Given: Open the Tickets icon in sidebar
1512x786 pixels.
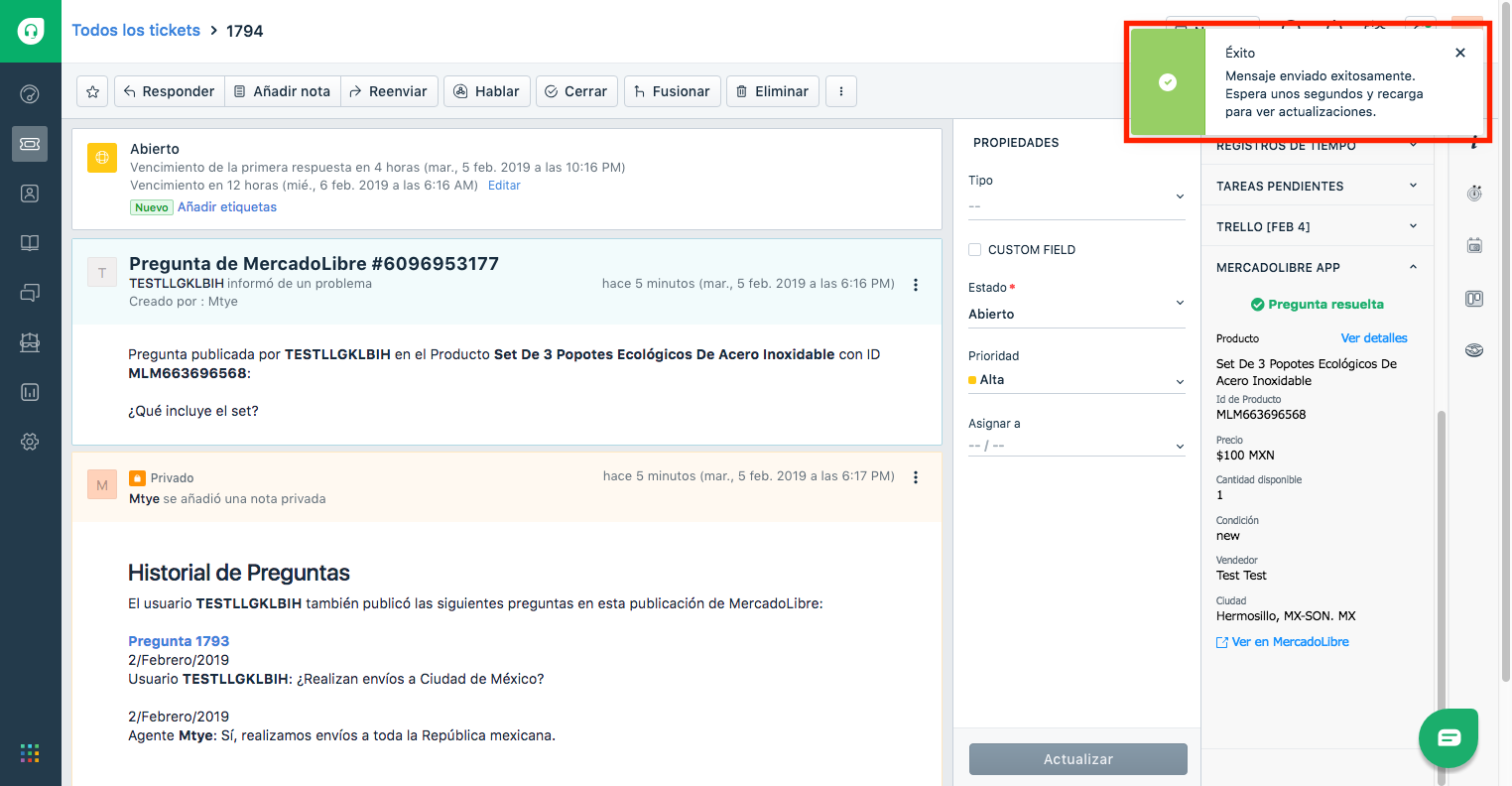Looking at the screenshot, I should pyautogui.click(x=30, y=144).
